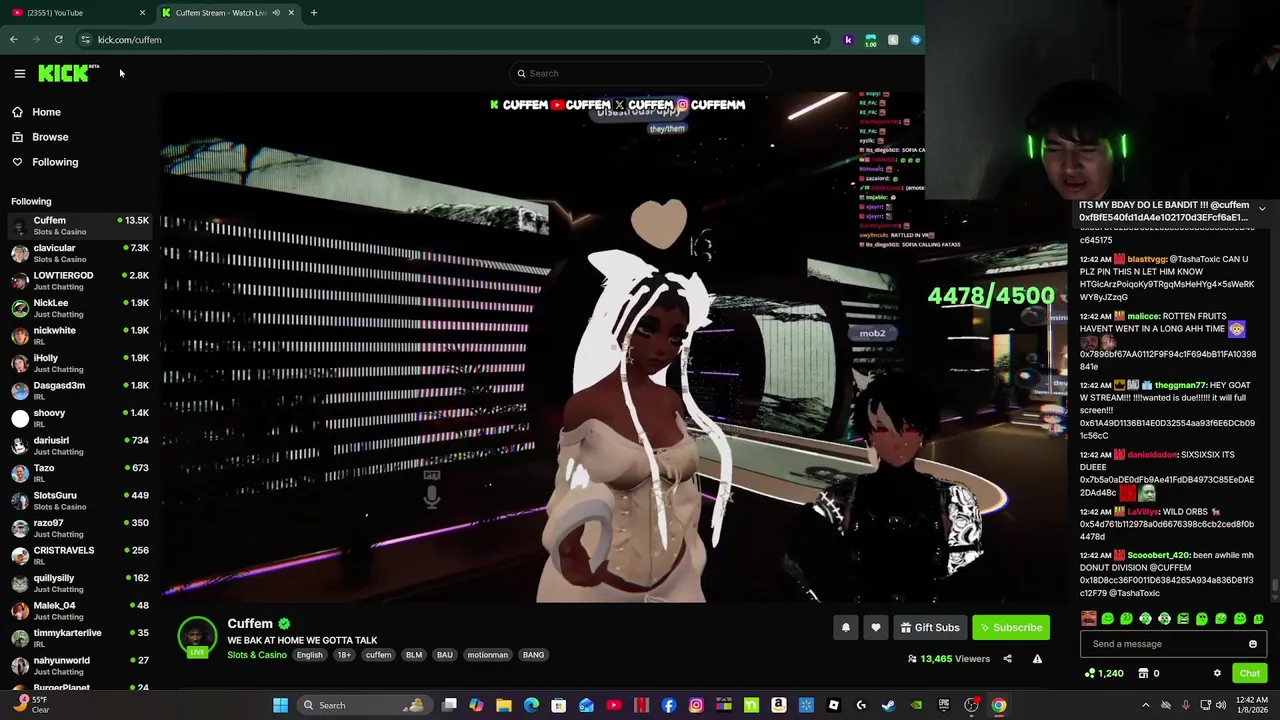This screenshot has height=720, width=1280.
Task: Click the Windows taskbar Search box
Action: [x=363, y=705]
